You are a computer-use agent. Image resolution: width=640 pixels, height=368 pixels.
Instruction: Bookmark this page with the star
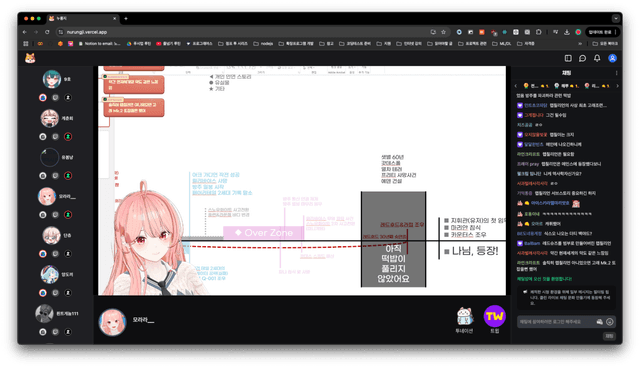pos(443,32)
